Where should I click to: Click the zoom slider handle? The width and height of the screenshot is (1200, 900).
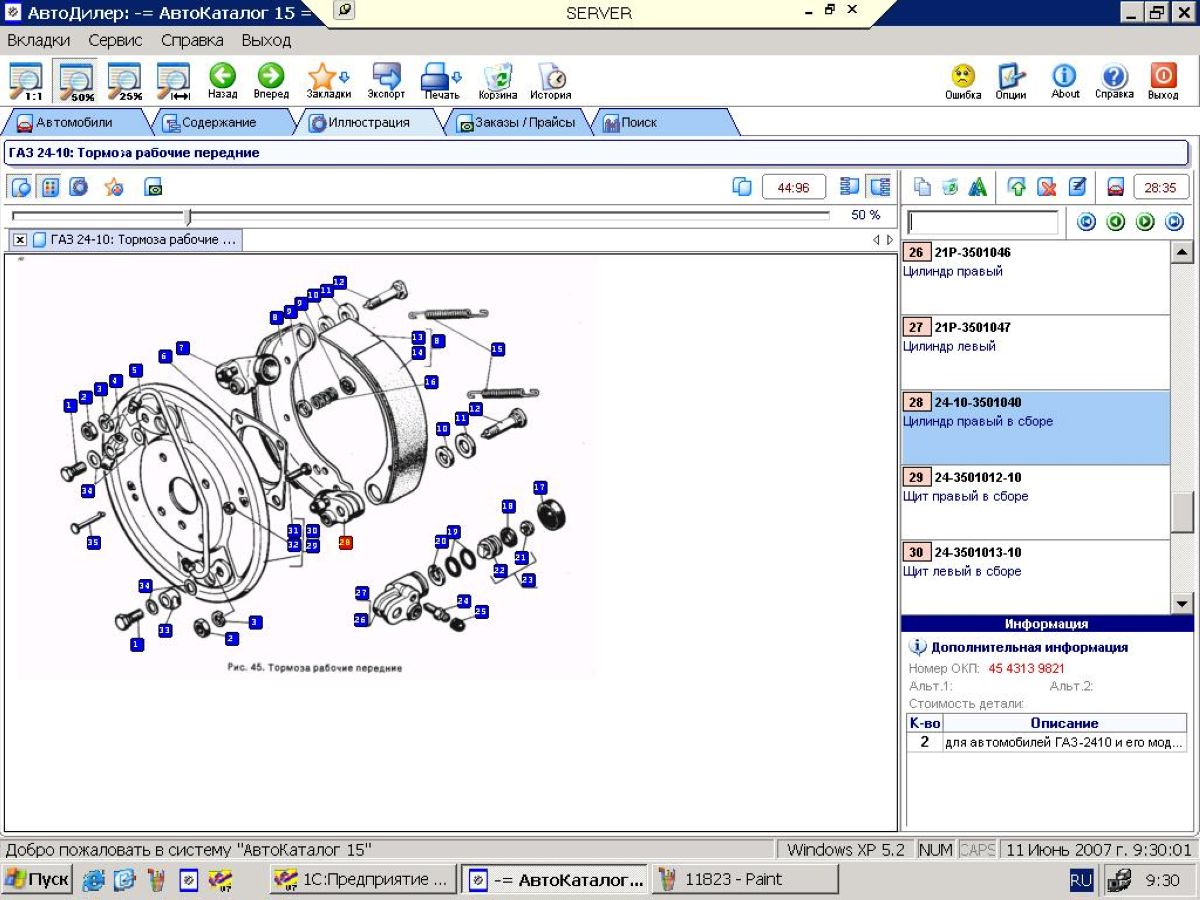[187, 216]
